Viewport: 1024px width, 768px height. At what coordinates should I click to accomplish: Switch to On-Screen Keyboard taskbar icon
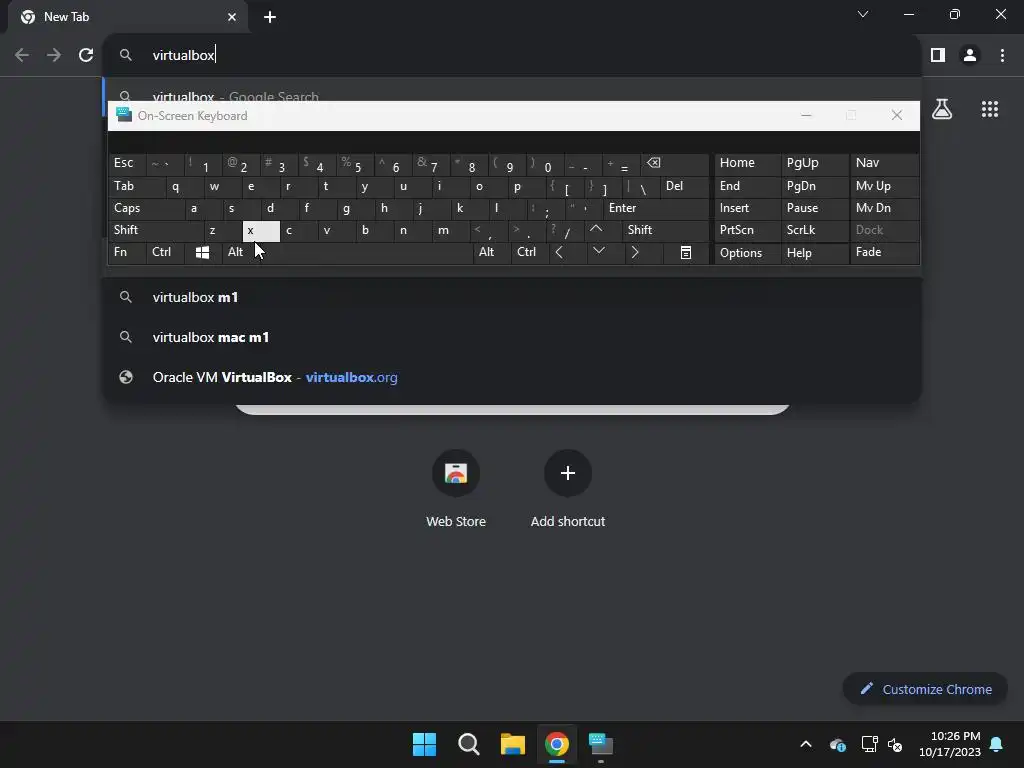(601, 744)
